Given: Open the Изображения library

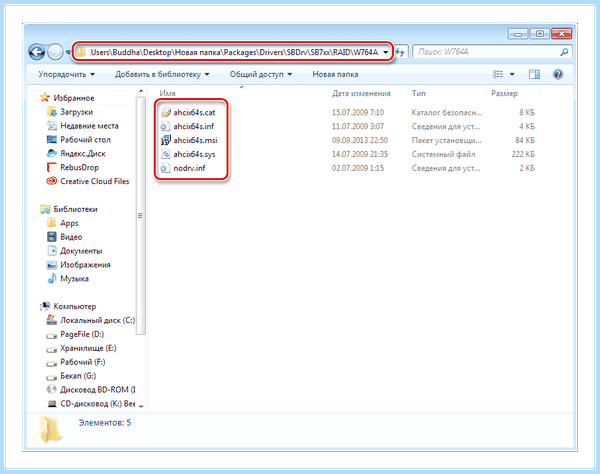Looking at the screenshot, I should click(x=78, y=265).
